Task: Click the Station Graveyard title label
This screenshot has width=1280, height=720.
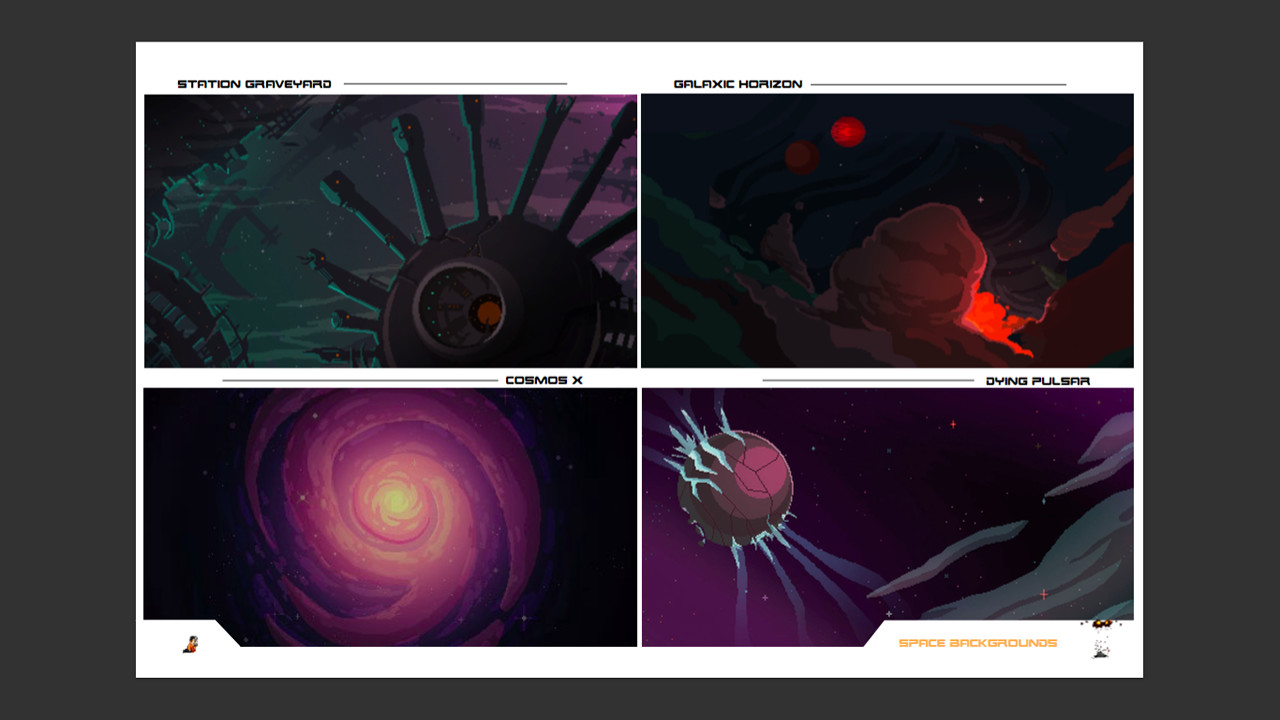Action: (254, 83)
